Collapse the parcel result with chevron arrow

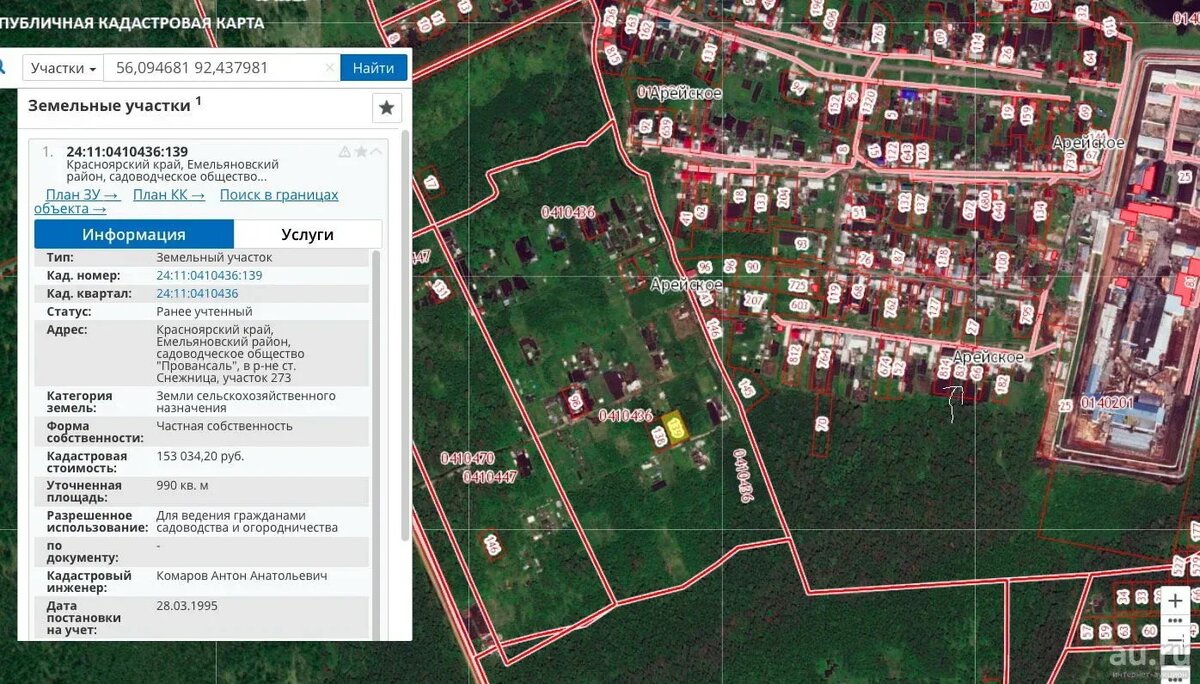[376, 152]
